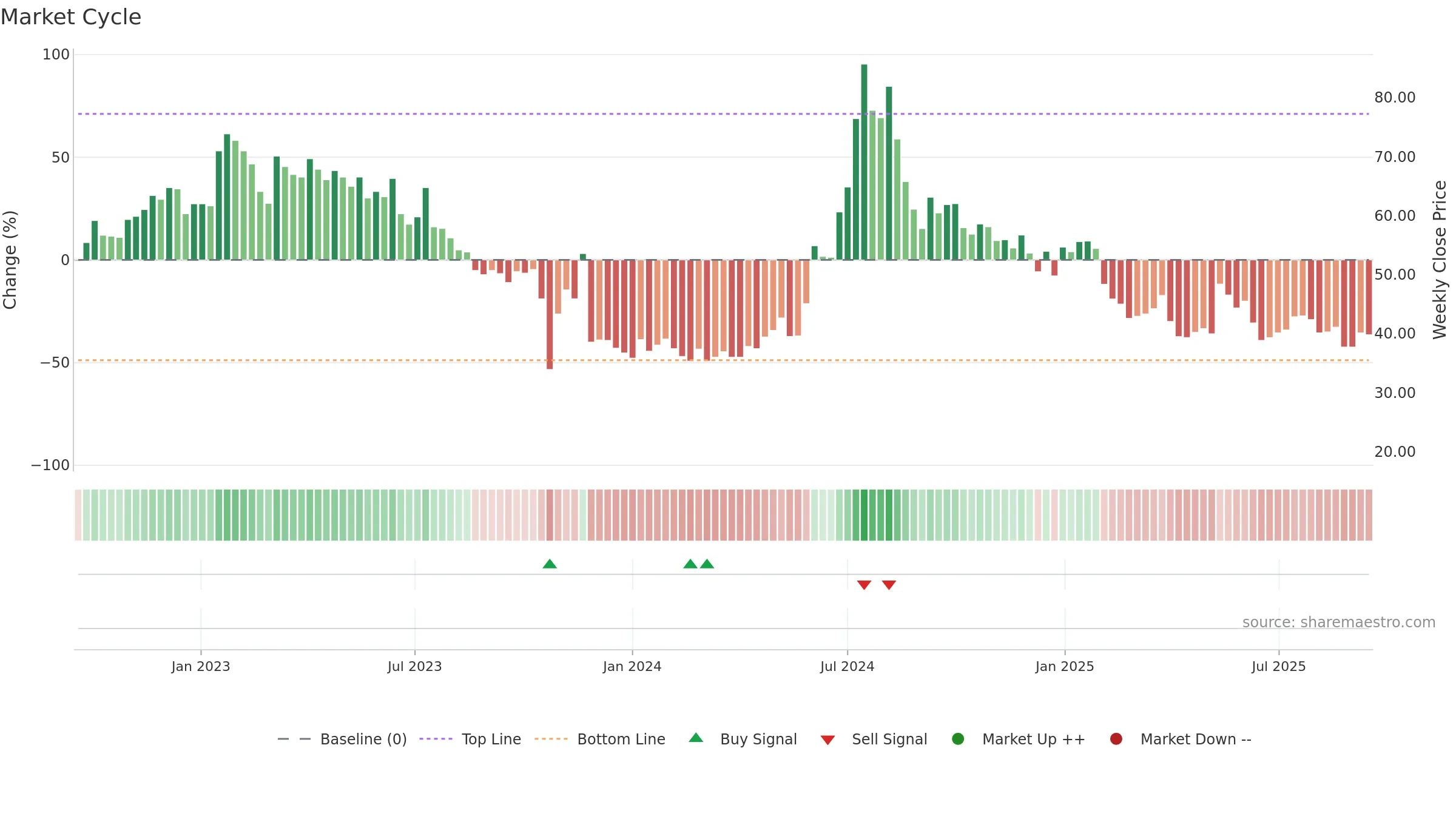Click the 40.00 price tick label
1456x819 pixels.
pyautogui.click(x=1395, y=334)
